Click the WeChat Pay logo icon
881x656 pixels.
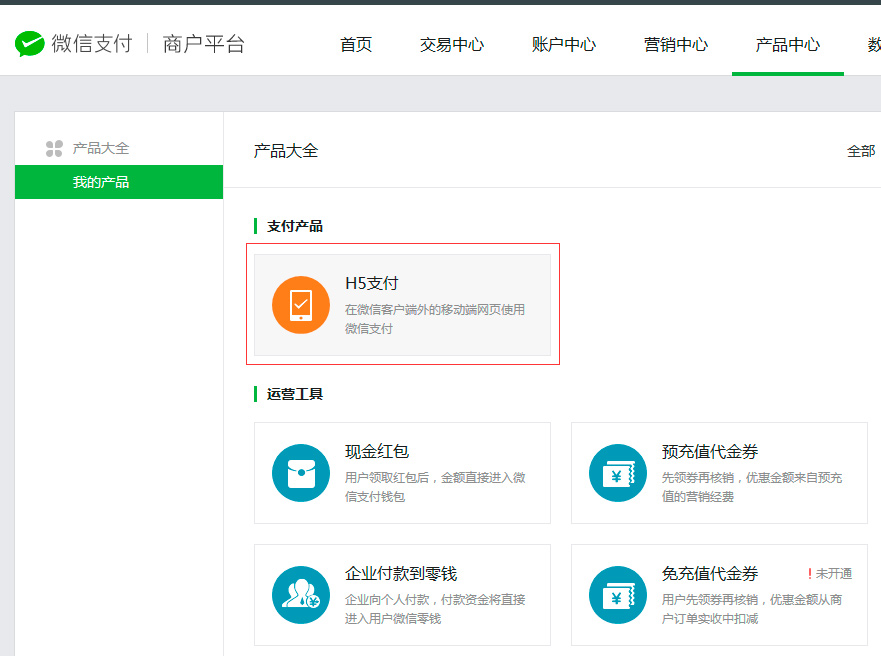[x=30, y=44]
